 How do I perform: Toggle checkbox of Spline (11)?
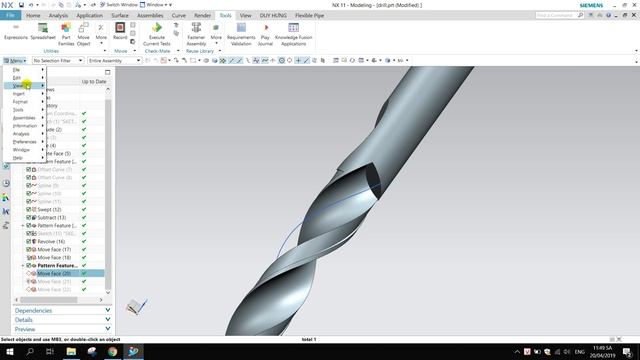[29, 202]
